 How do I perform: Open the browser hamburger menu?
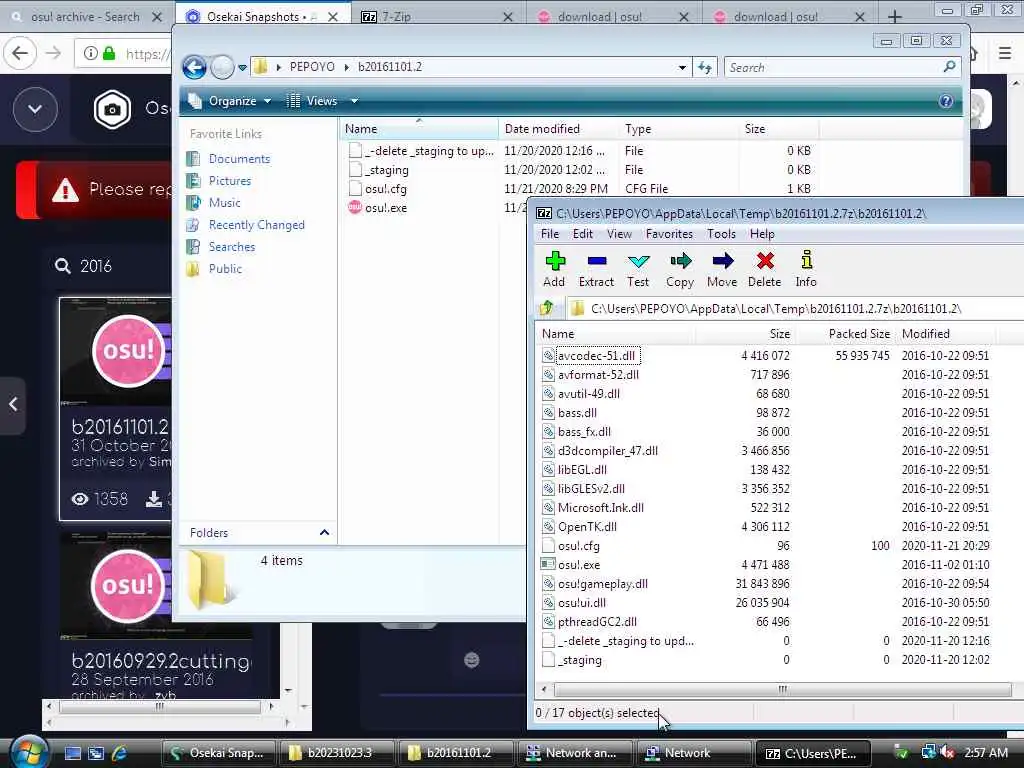point(1005,53)
